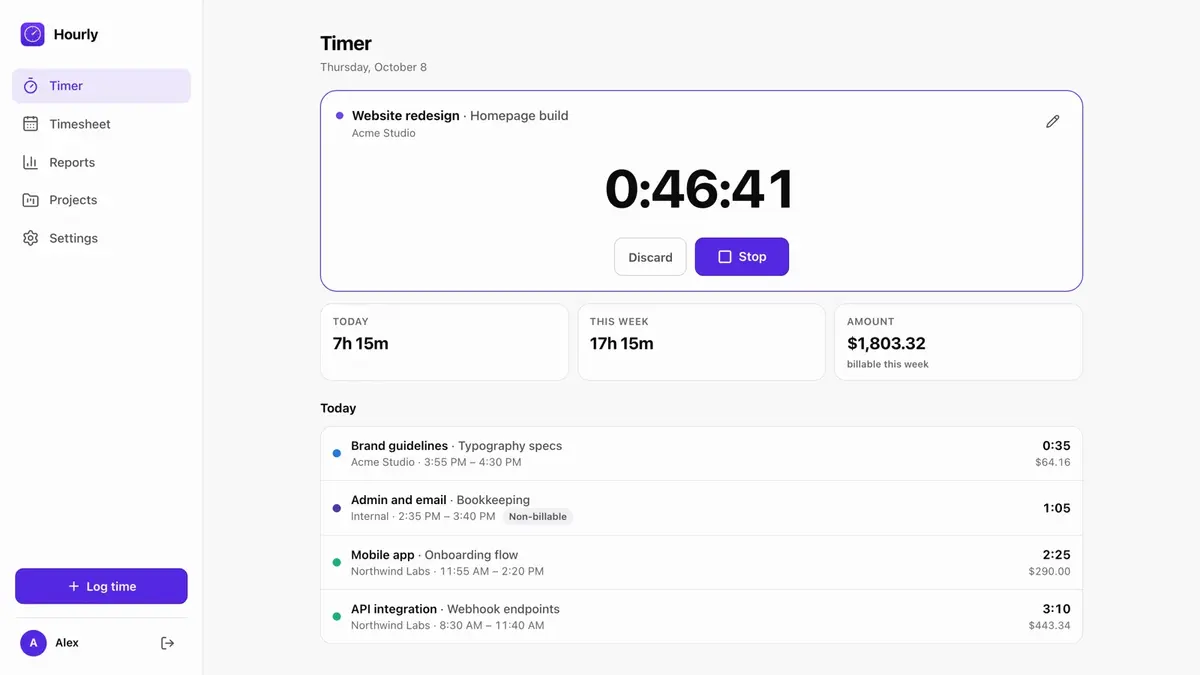Screen dimensions: 1200x675
Task: Click the logout icon next to Alex
Action: 168,643
